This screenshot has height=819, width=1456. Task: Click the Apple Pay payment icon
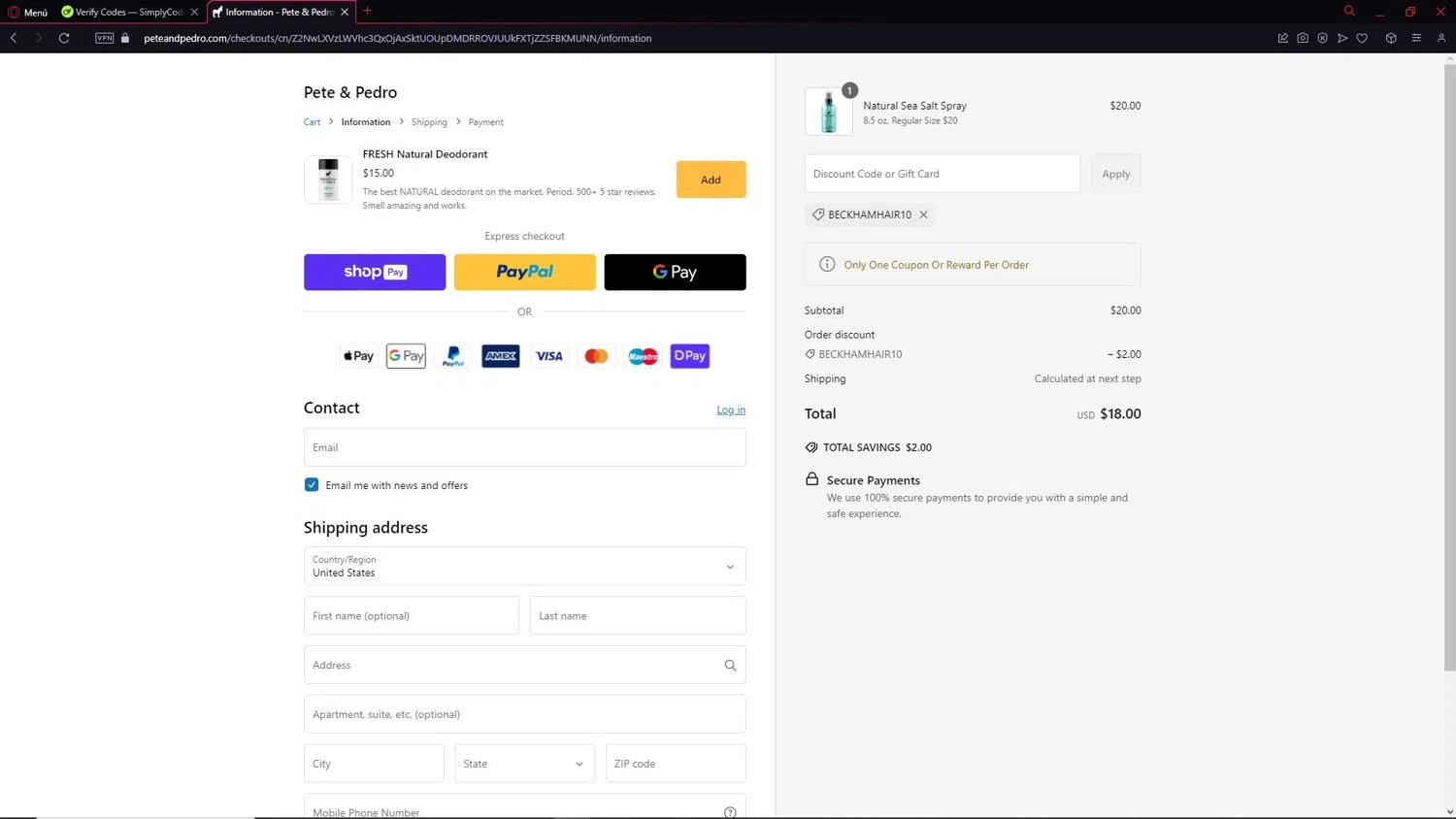click(359, 356)
